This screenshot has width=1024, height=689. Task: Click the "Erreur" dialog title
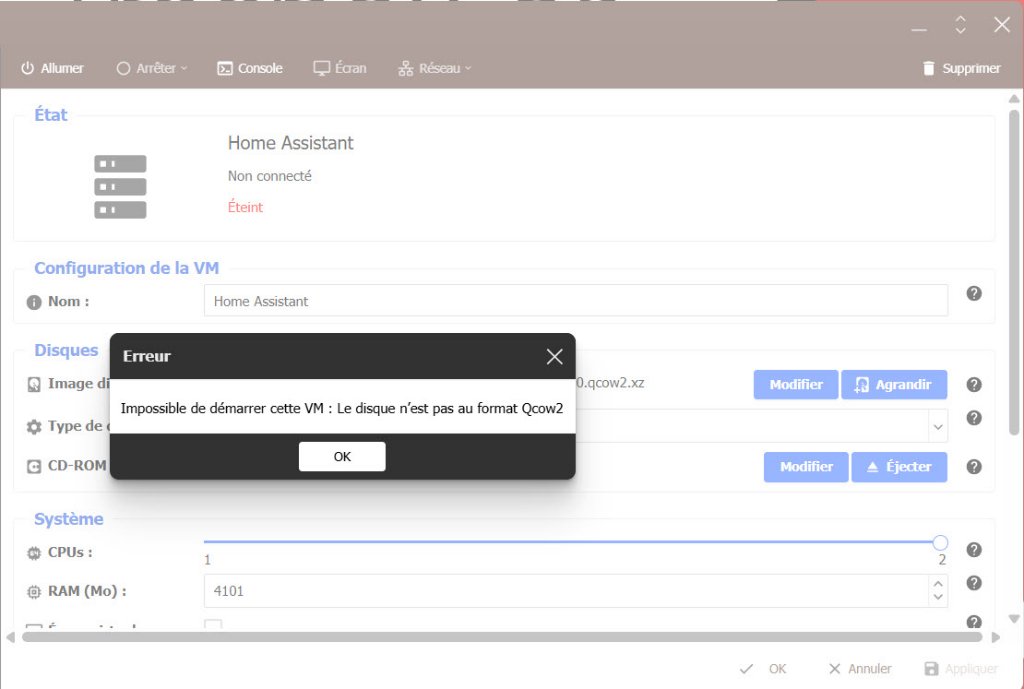(x=147, y=356)
